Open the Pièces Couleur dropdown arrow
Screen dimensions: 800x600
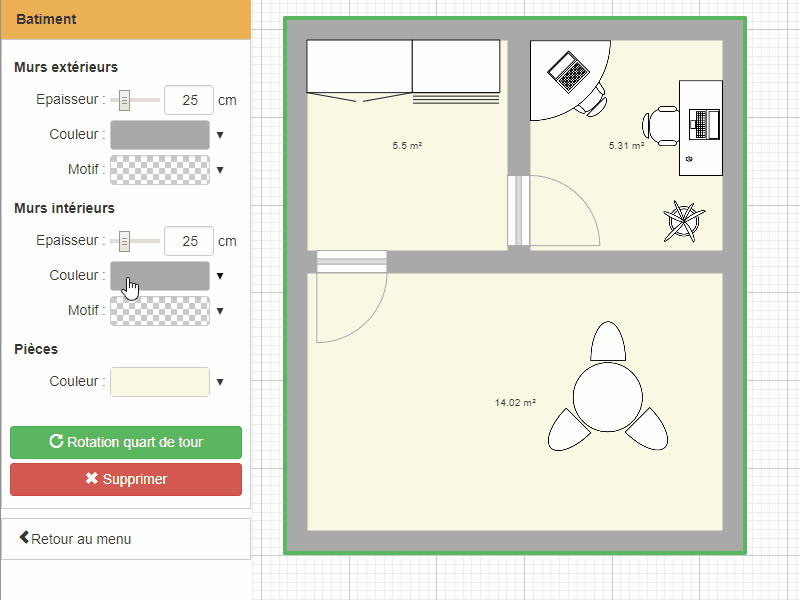(220, 382)
